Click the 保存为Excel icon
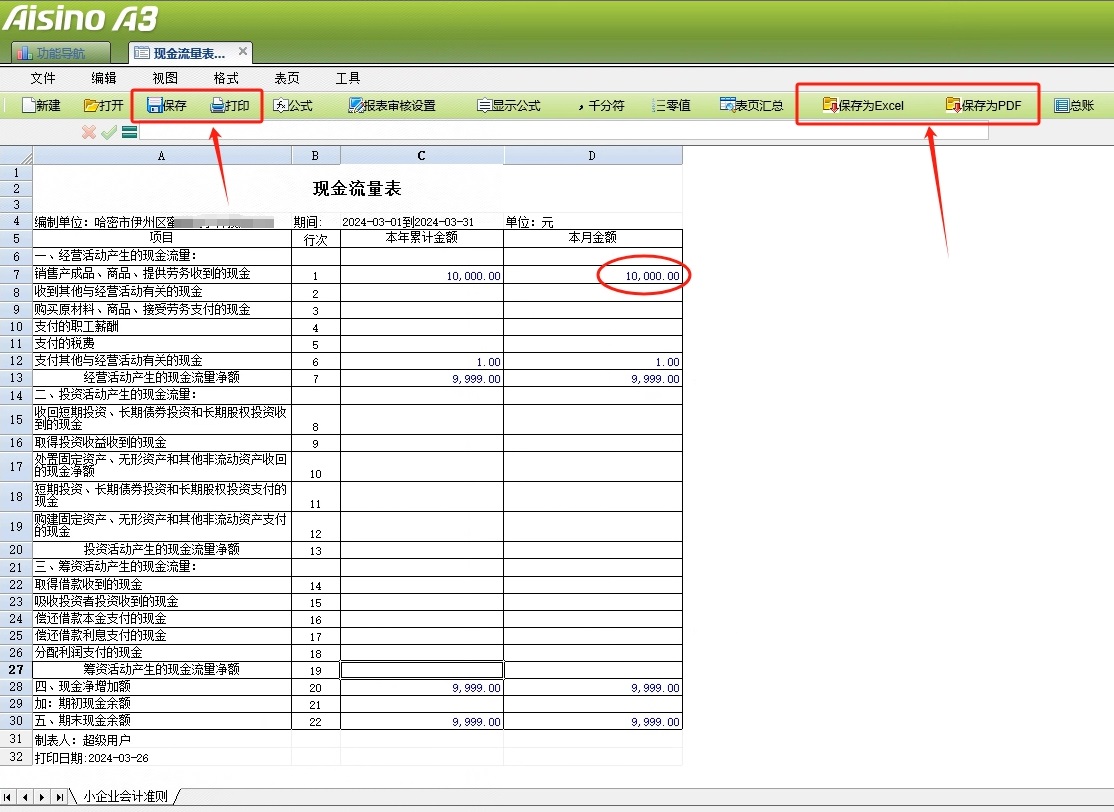 (862, 104)
